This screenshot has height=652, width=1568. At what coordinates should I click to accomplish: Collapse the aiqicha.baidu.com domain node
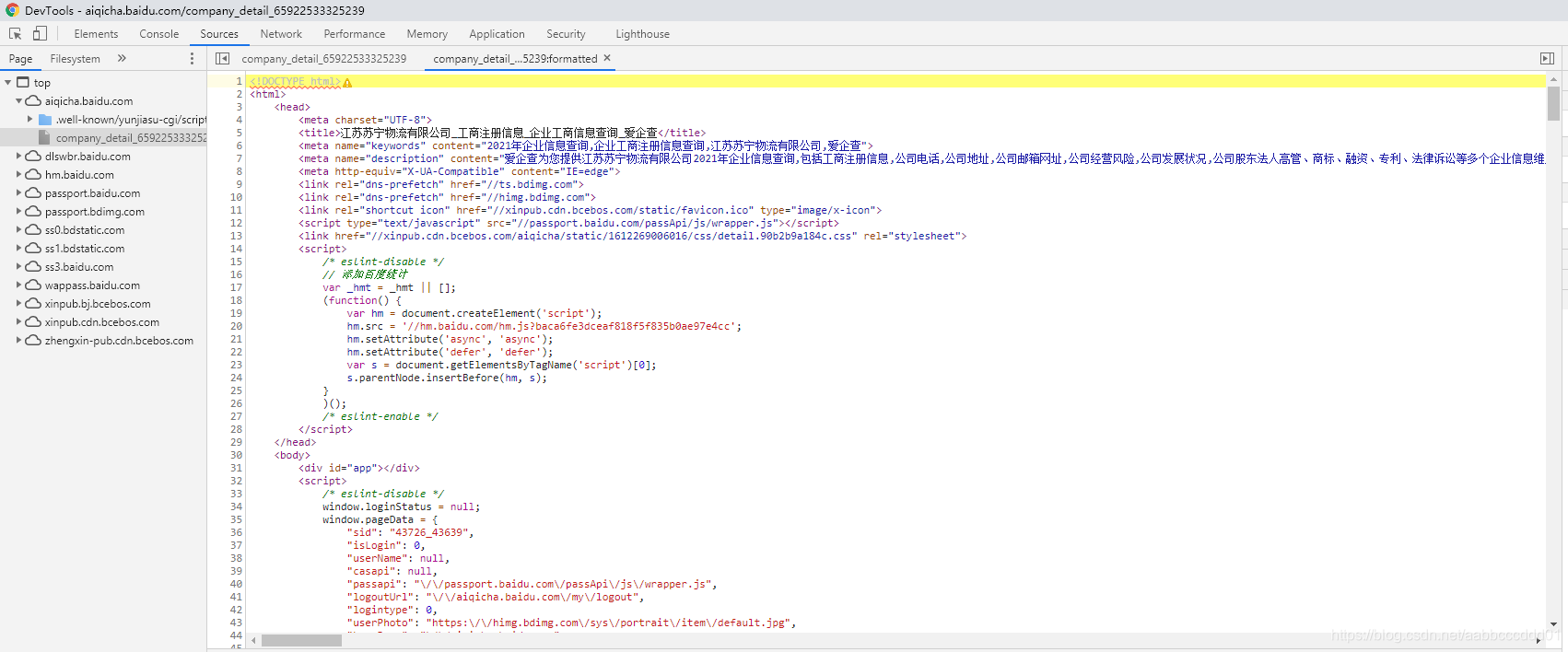pos(18,100)
